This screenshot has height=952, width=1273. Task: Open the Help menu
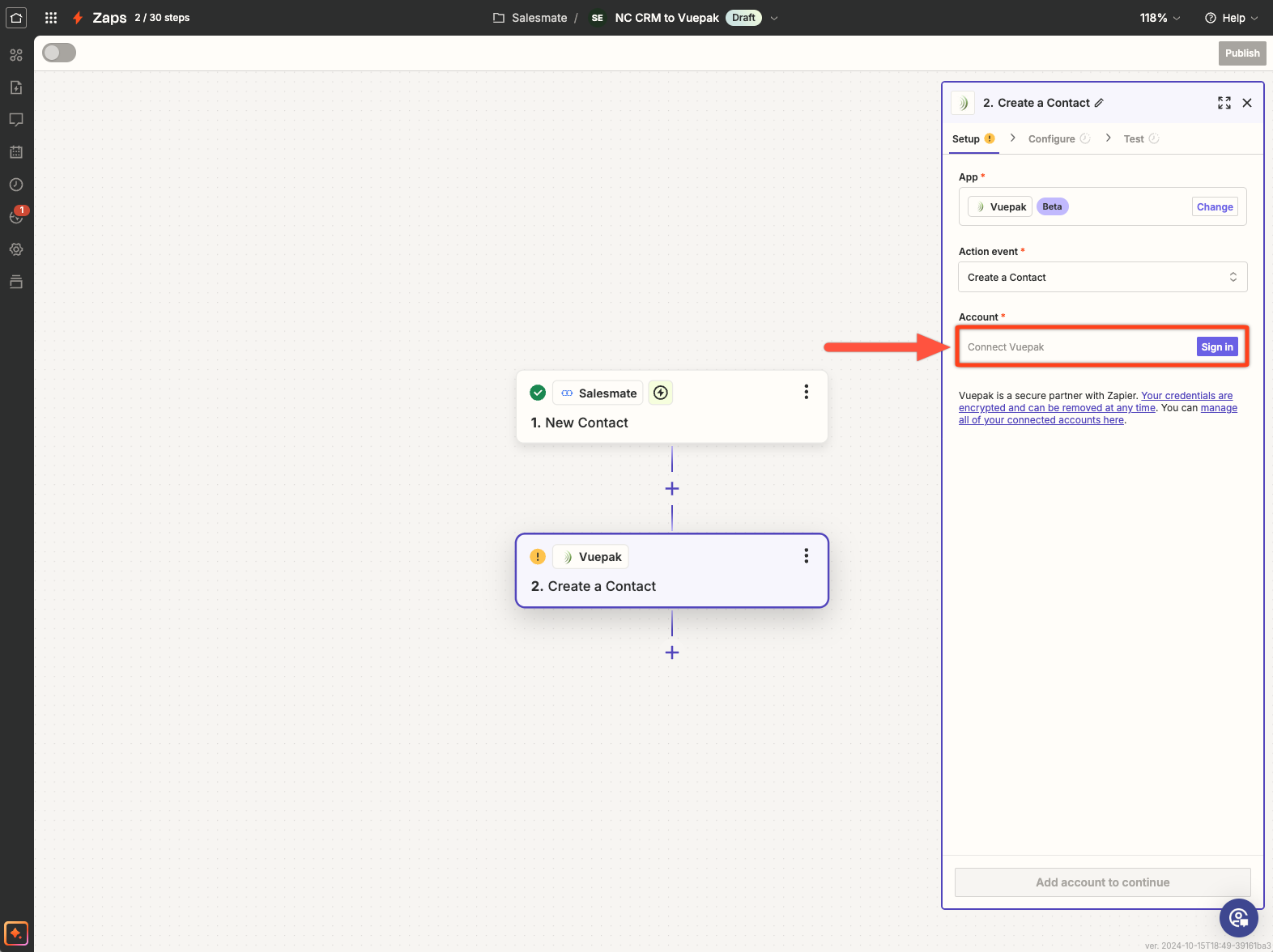(x=1232, y=18)
